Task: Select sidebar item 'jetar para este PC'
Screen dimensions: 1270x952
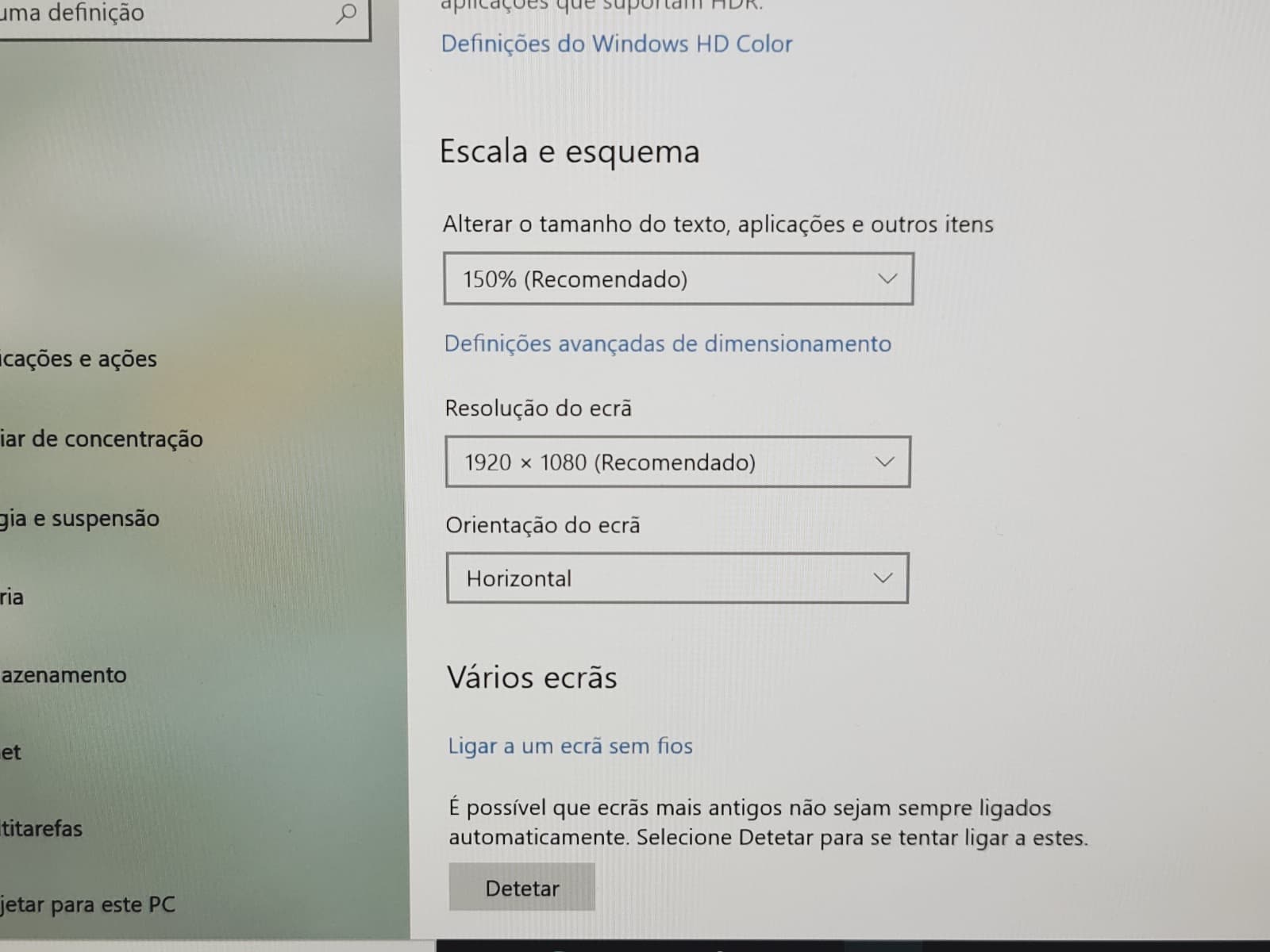Action: [87, 905]
